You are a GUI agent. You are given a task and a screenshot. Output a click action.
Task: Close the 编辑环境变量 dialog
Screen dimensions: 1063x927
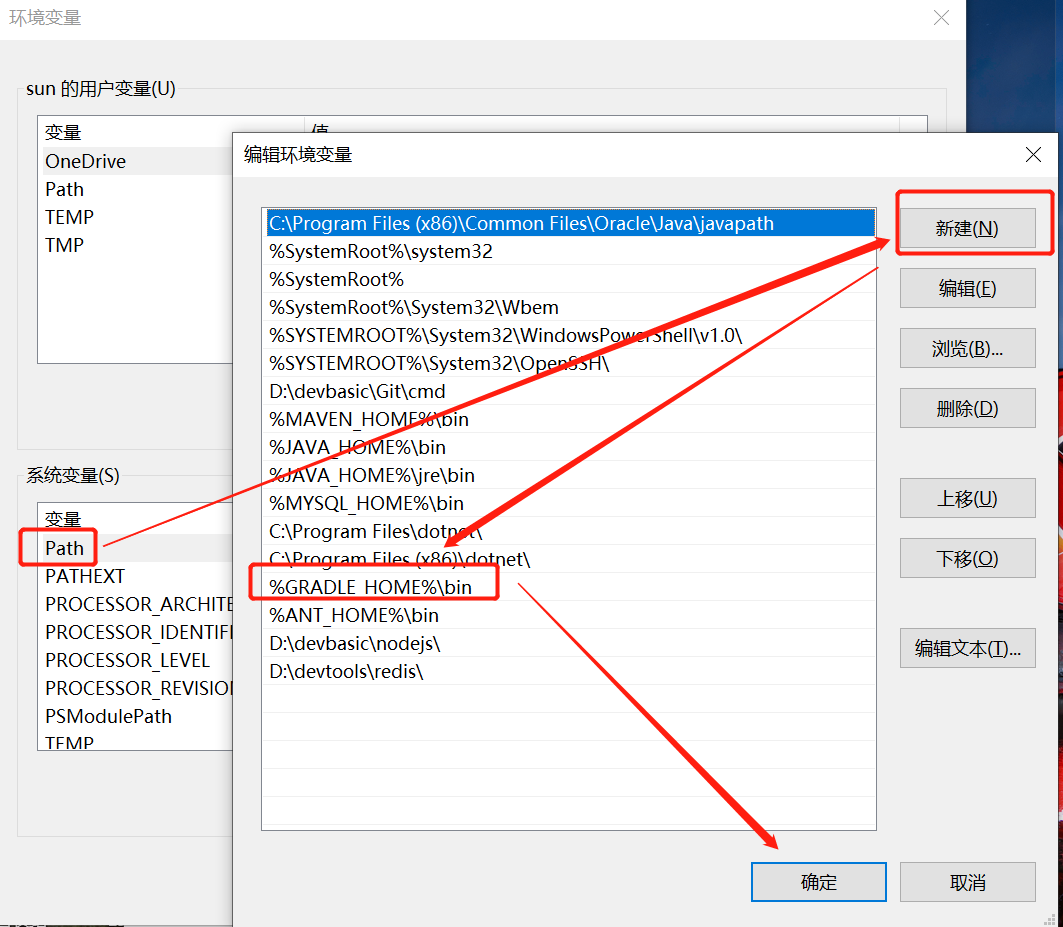pos(1033,155)
